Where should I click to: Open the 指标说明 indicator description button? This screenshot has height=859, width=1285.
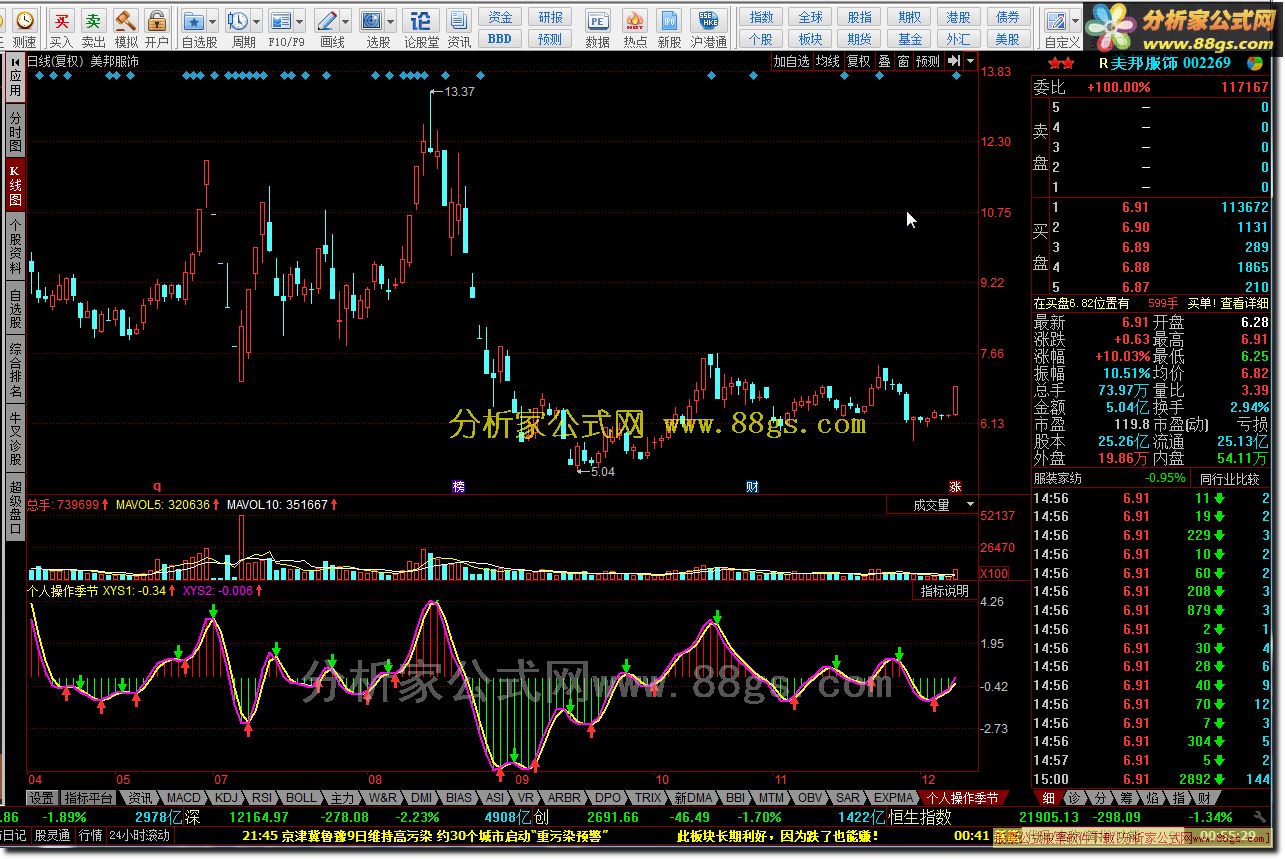[945, 592]
